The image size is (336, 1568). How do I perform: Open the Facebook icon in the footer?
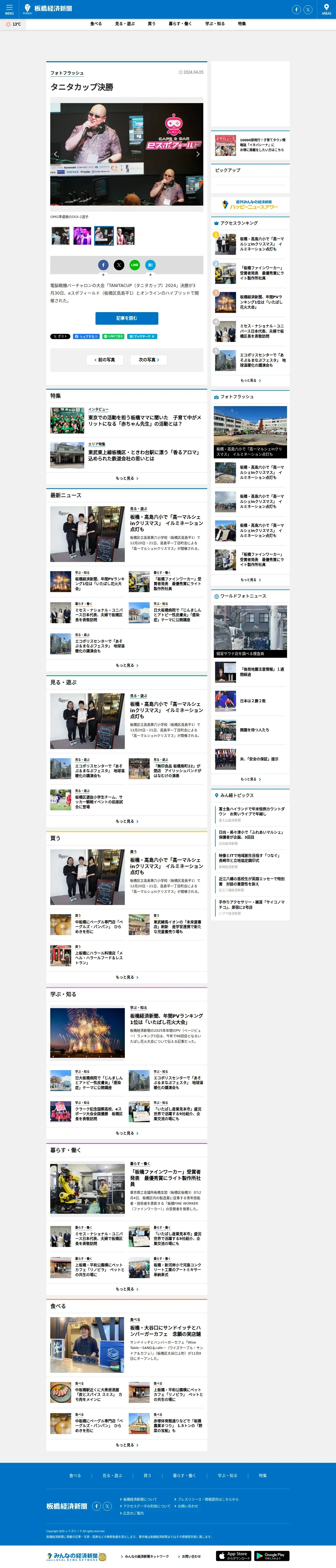click(x=96, y=1506)
